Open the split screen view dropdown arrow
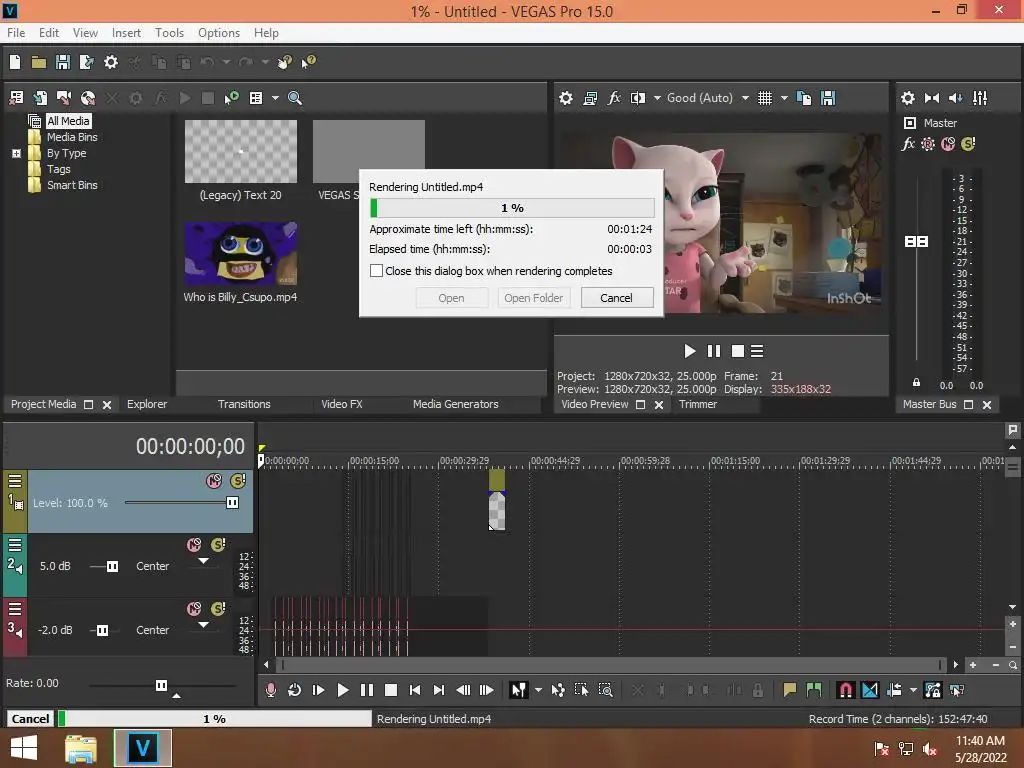1024x768 pixels. pyautogui.click(x=657, y=98)
